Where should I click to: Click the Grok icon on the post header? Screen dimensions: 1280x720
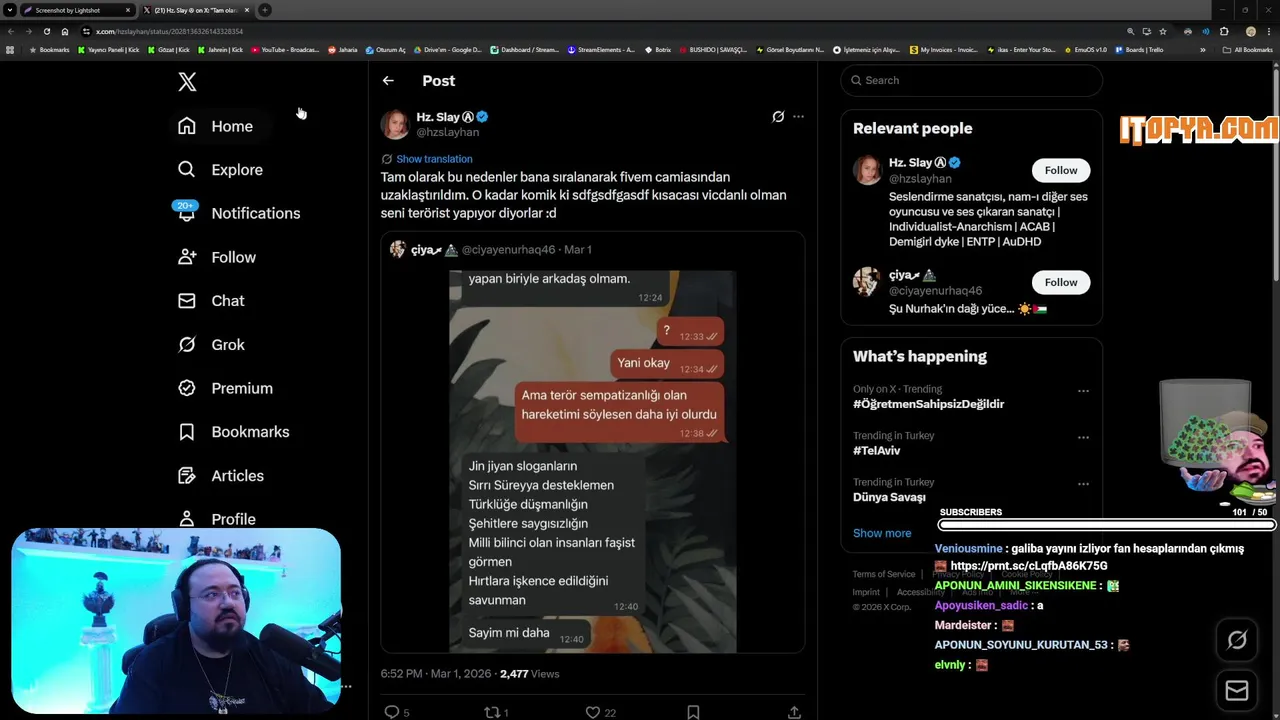pyautogui.click(x=778, y=117)
